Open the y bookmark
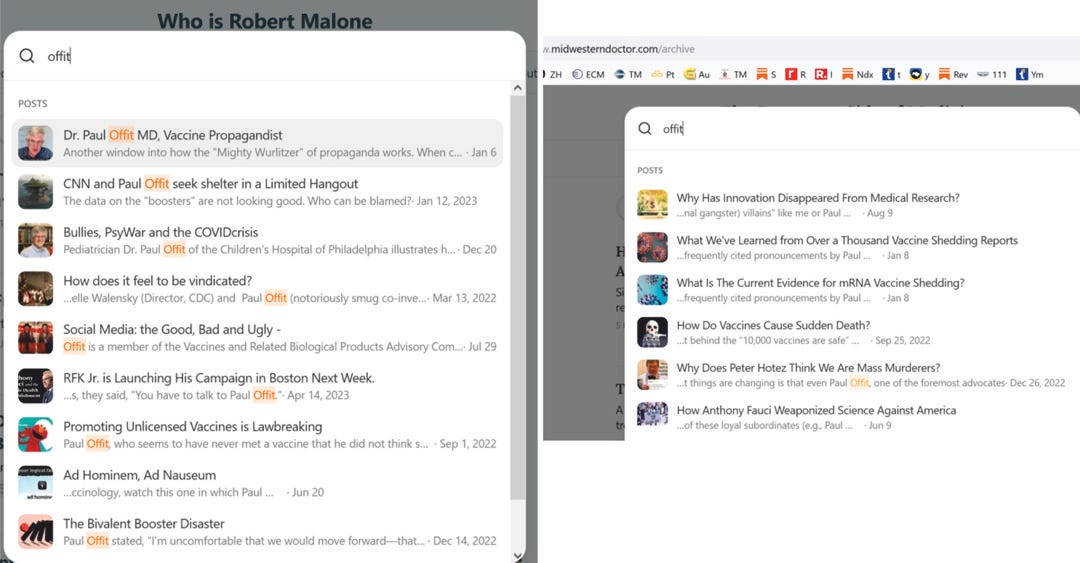1080x563 pixels. coord(920,74)
